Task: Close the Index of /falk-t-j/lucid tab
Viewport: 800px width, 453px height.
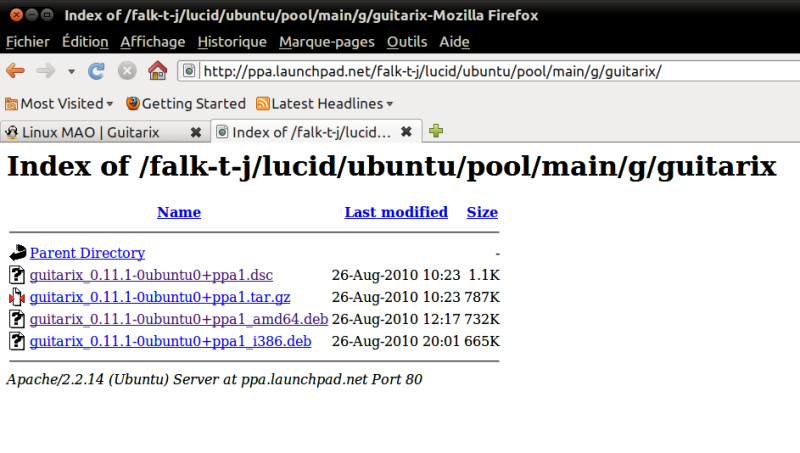Action: 406,132
